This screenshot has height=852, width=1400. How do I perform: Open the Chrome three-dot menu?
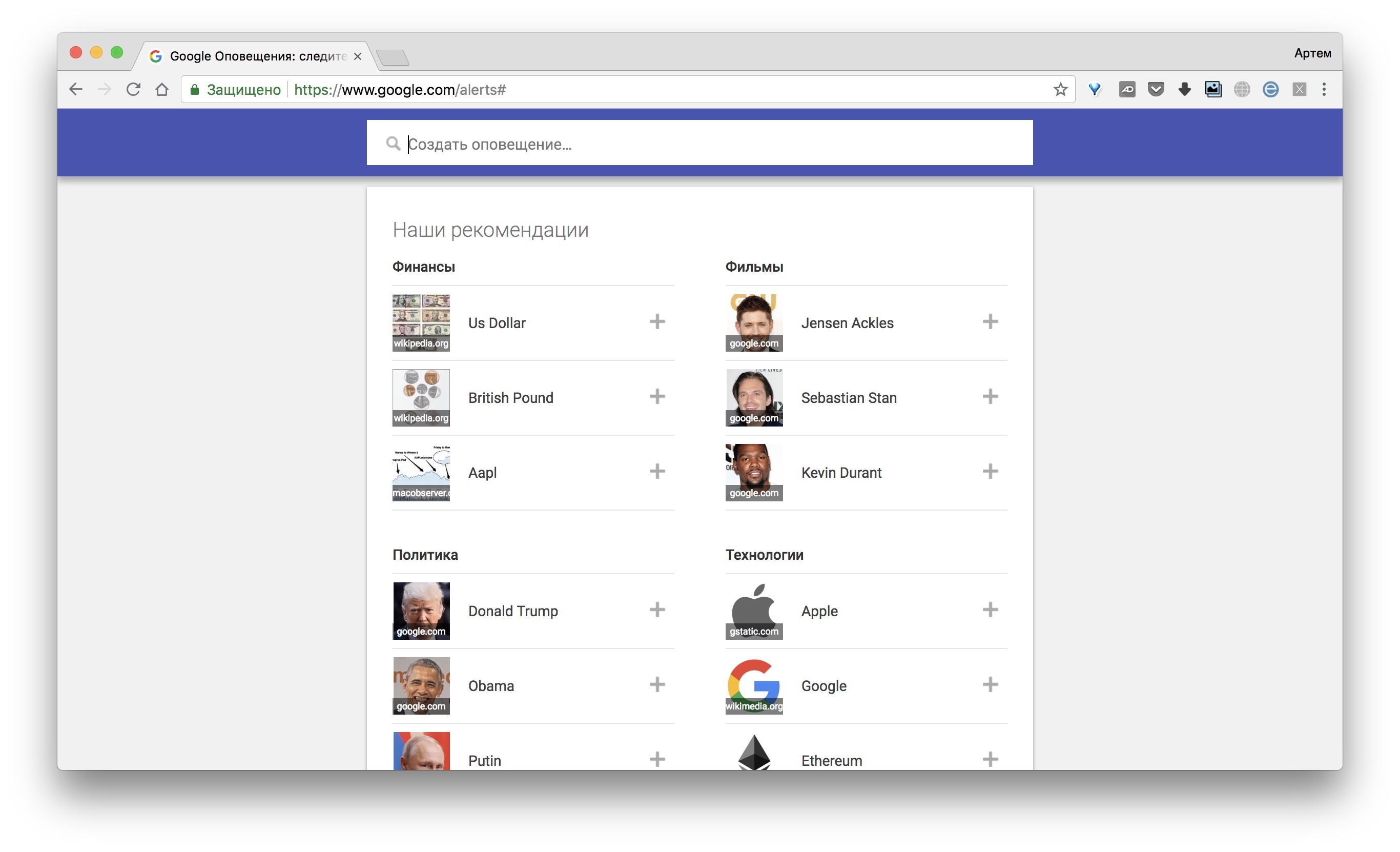coord(1324,89)
